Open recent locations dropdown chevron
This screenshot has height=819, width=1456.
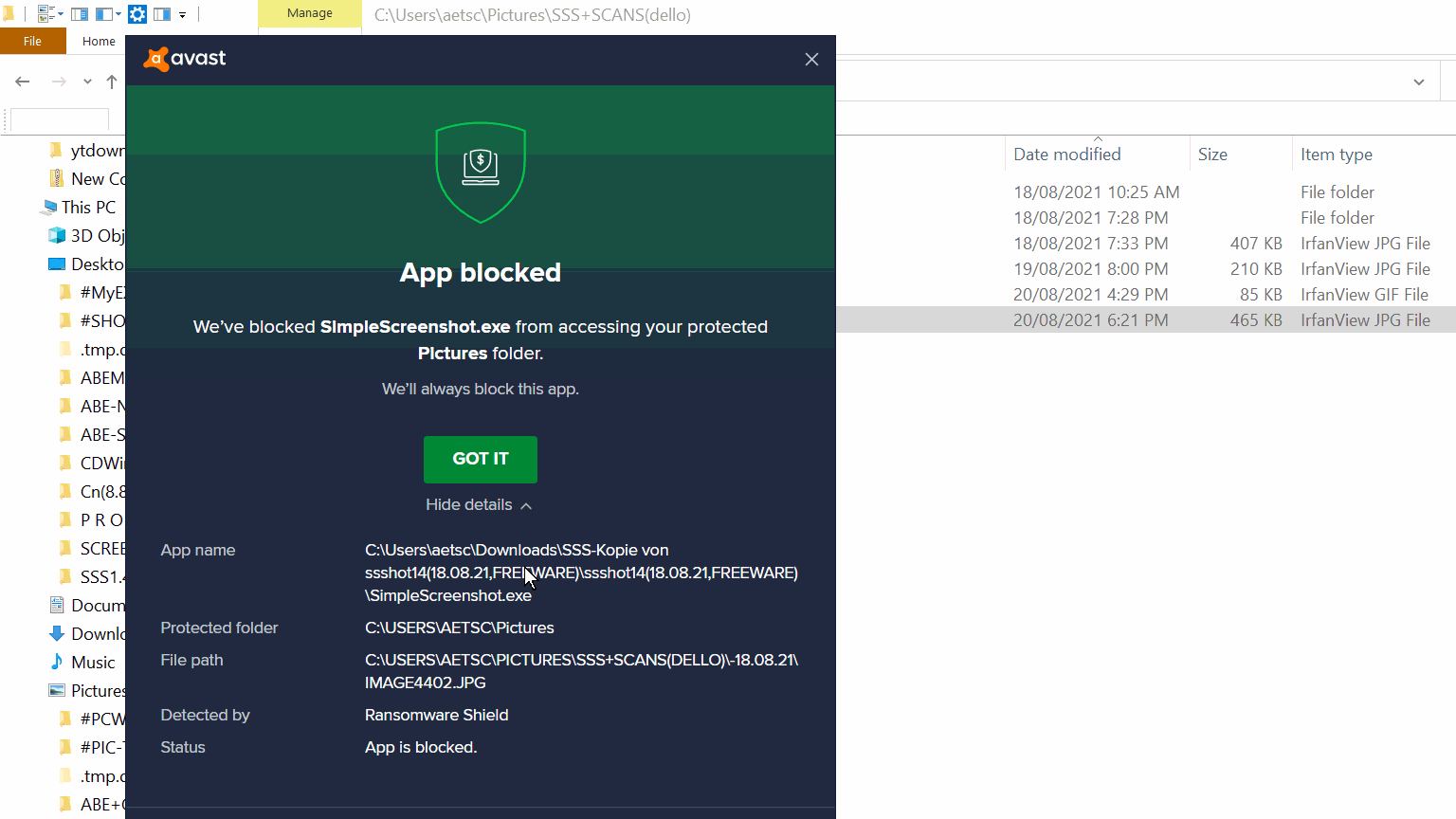(x=87, y=82)
